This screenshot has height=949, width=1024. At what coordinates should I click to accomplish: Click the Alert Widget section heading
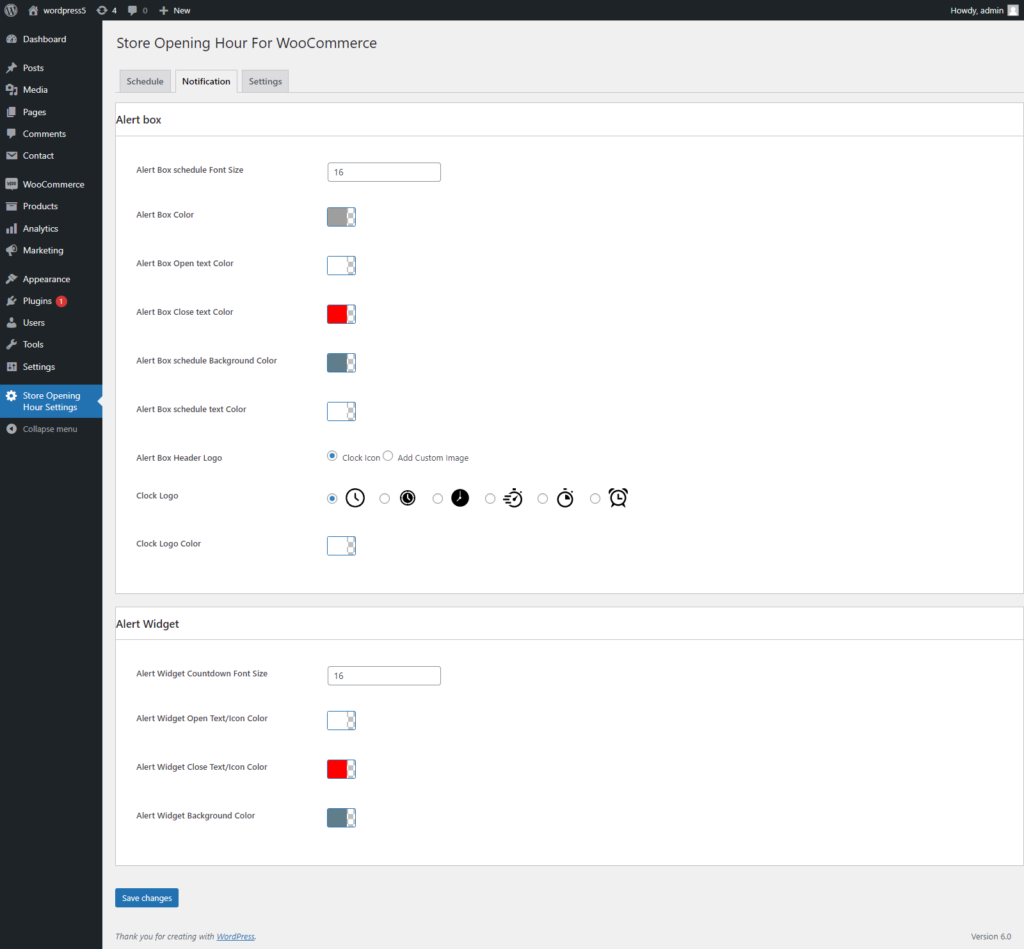tap(148, 624)
